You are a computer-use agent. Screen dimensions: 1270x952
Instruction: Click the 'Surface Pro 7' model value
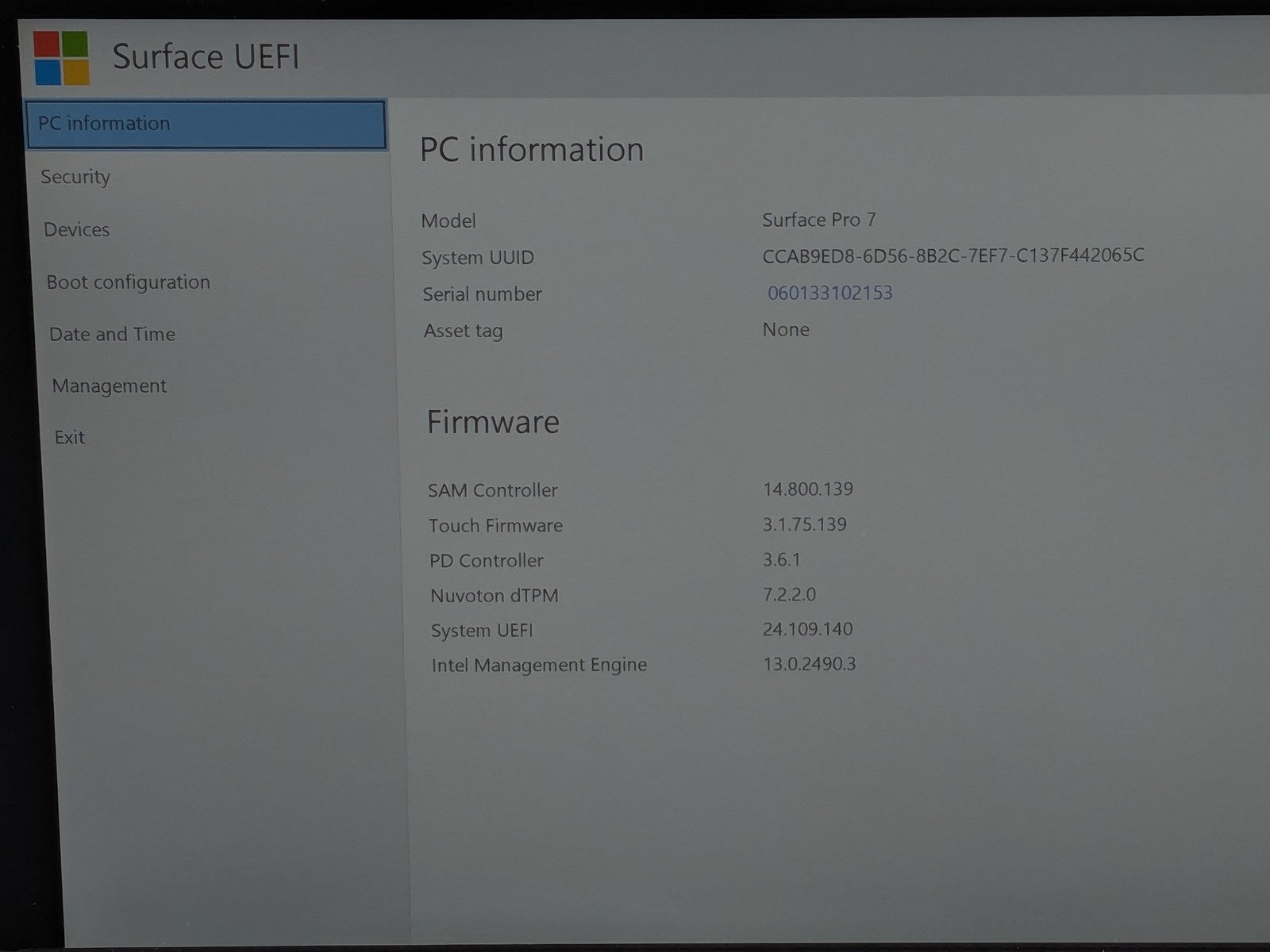point(819,220)
